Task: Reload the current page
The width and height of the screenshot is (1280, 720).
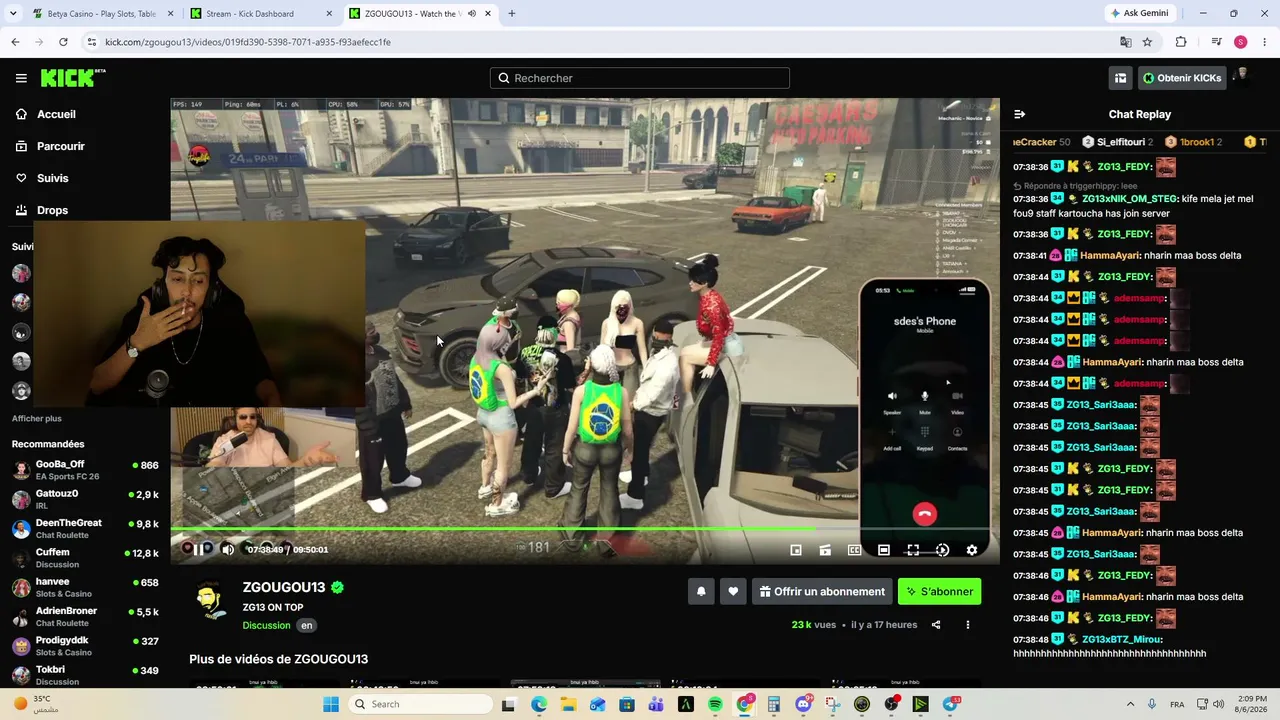Action: 63,42
